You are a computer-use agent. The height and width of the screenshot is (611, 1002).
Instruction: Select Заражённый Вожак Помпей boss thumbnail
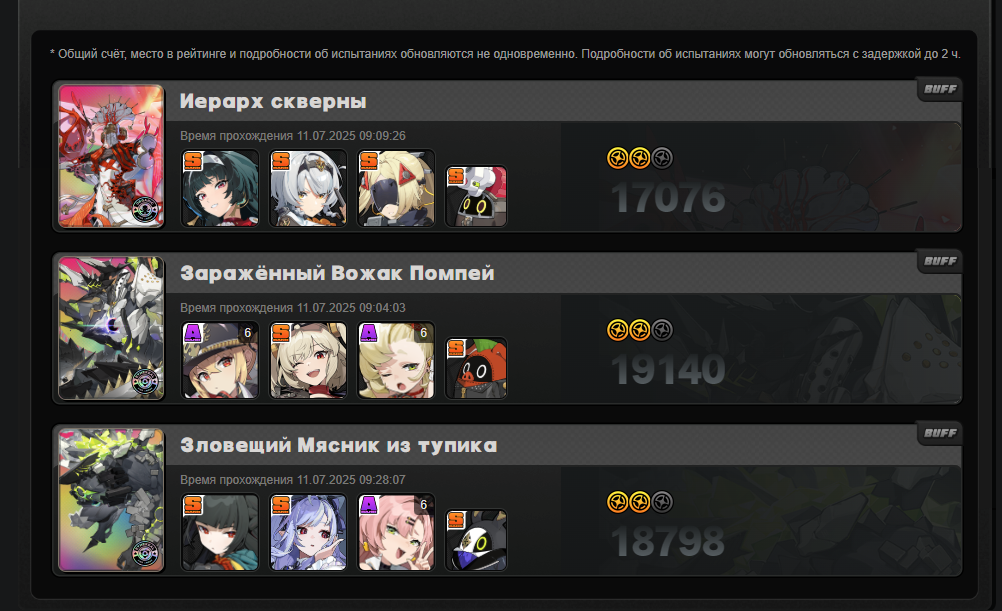(111, 328)
